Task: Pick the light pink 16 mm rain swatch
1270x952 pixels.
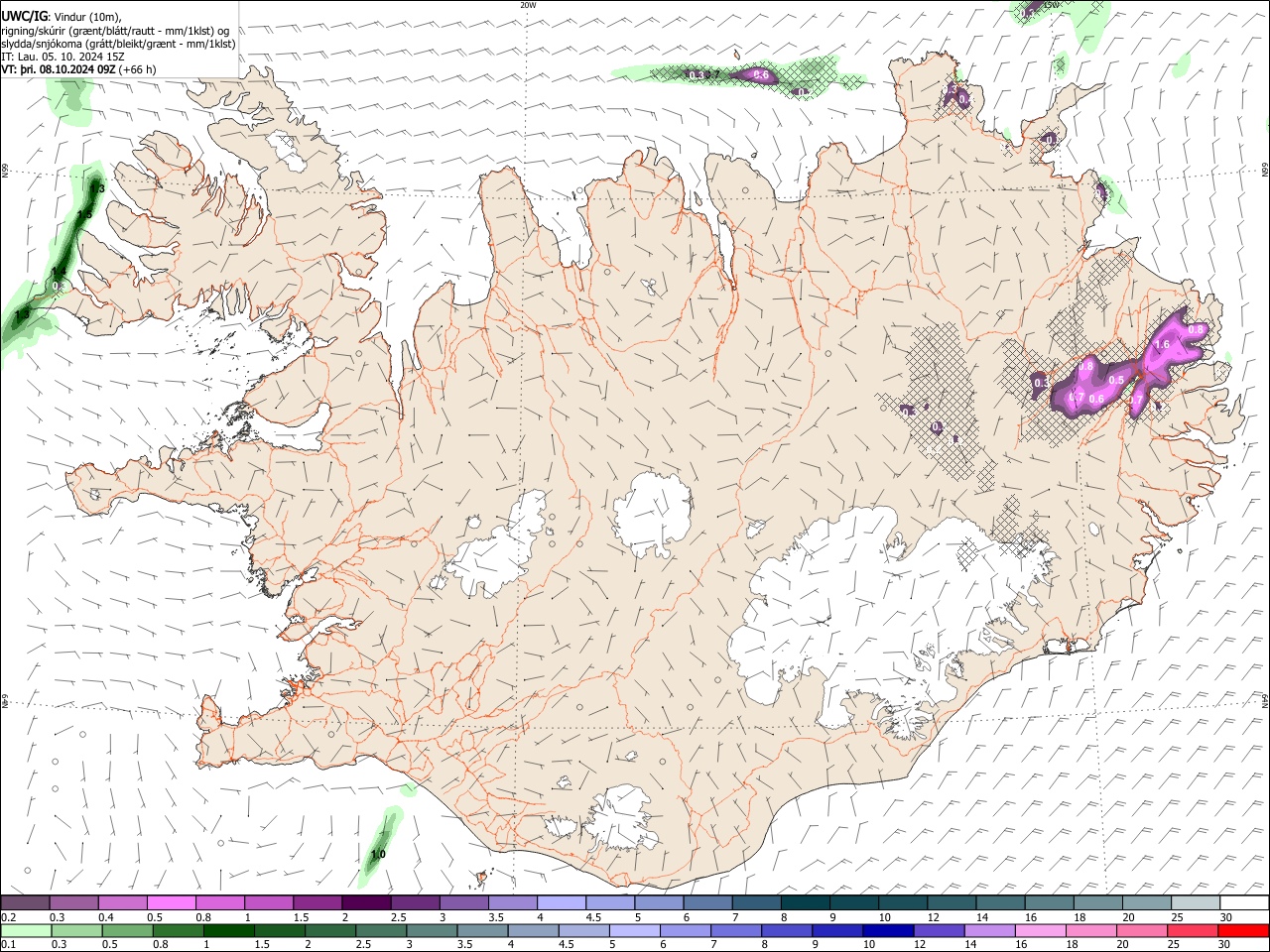Action: pyautogui.click(x=1039, y=930)
